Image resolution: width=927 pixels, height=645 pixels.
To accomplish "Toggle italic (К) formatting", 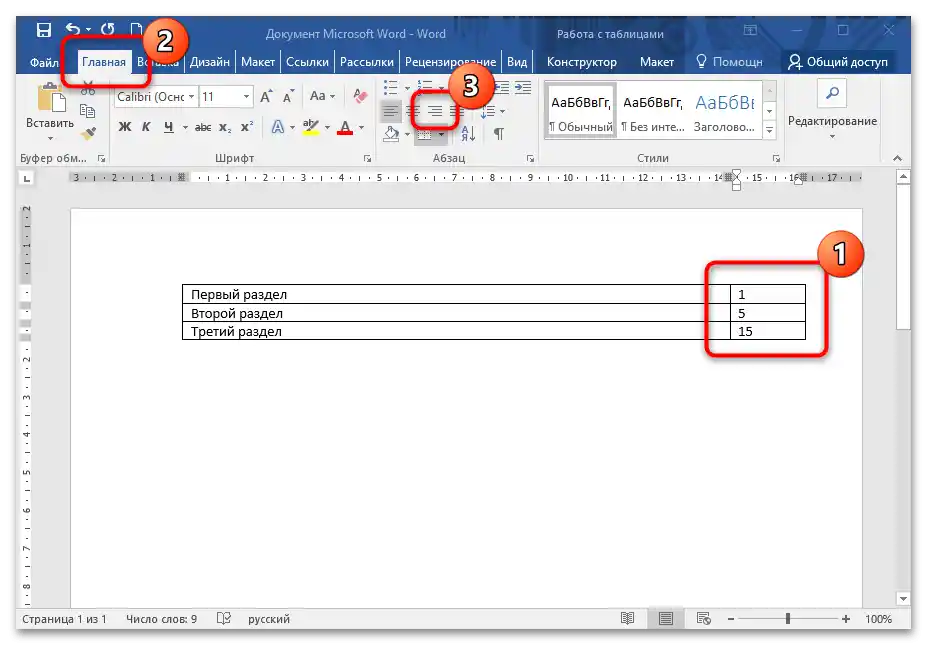I will coord(146,127).
